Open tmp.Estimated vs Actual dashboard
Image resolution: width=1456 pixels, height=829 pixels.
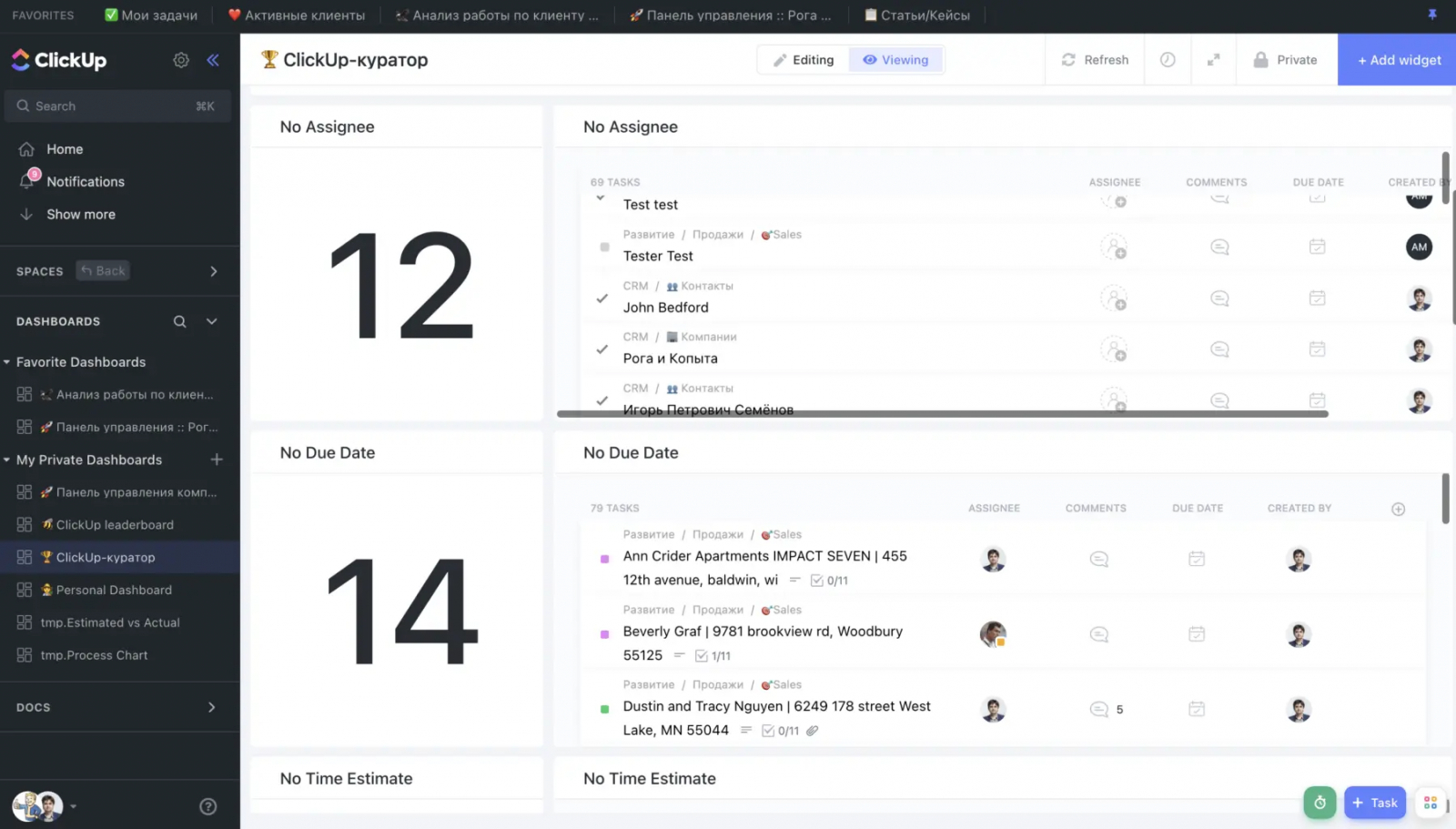click(x=110, y=623)
